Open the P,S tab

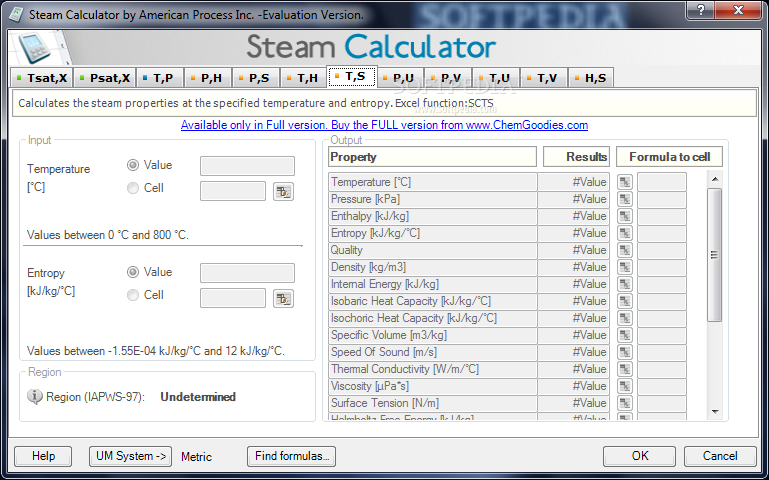click(256, 78)
